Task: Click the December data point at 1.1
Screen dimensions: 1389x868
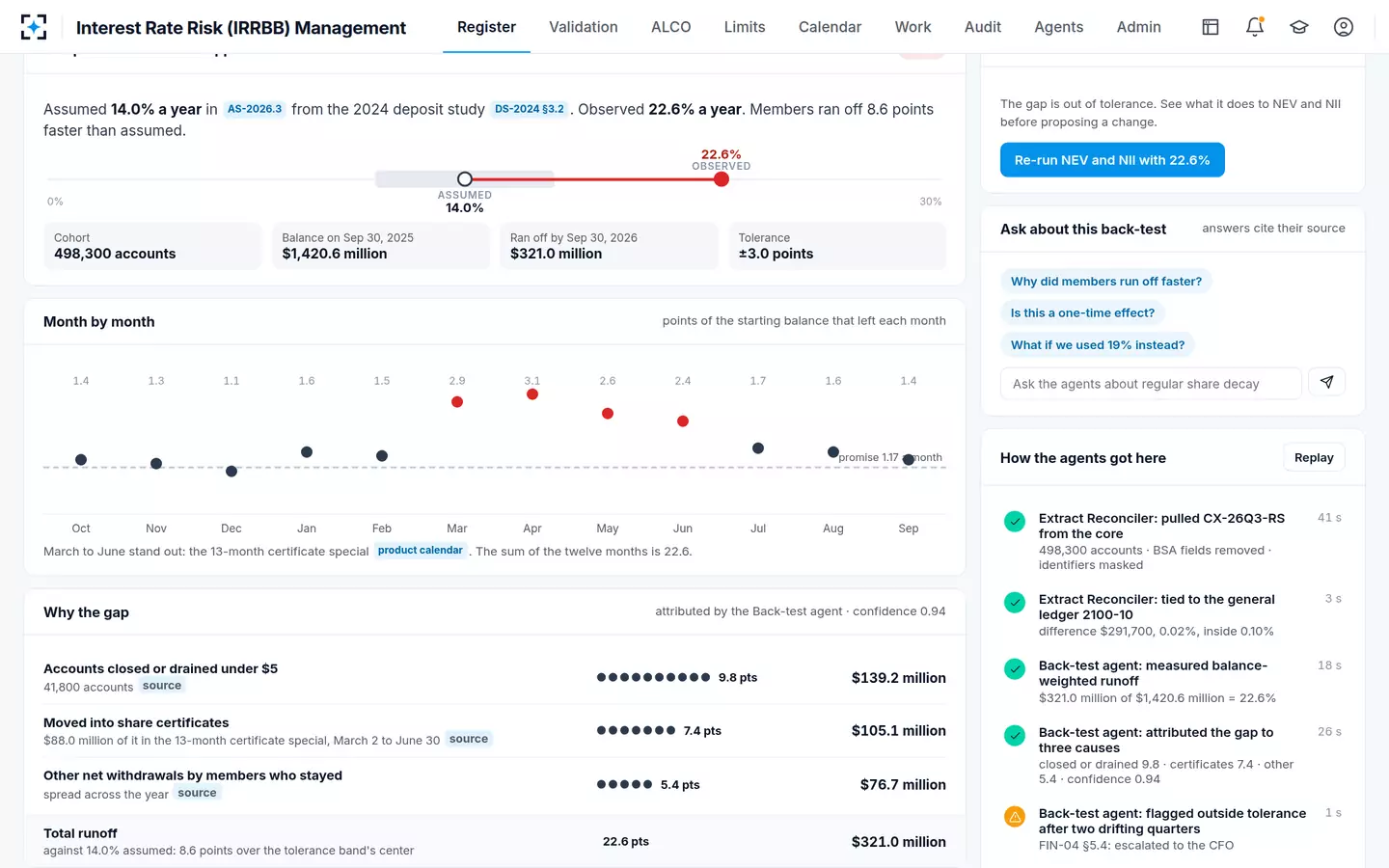Action: point(231,472)
